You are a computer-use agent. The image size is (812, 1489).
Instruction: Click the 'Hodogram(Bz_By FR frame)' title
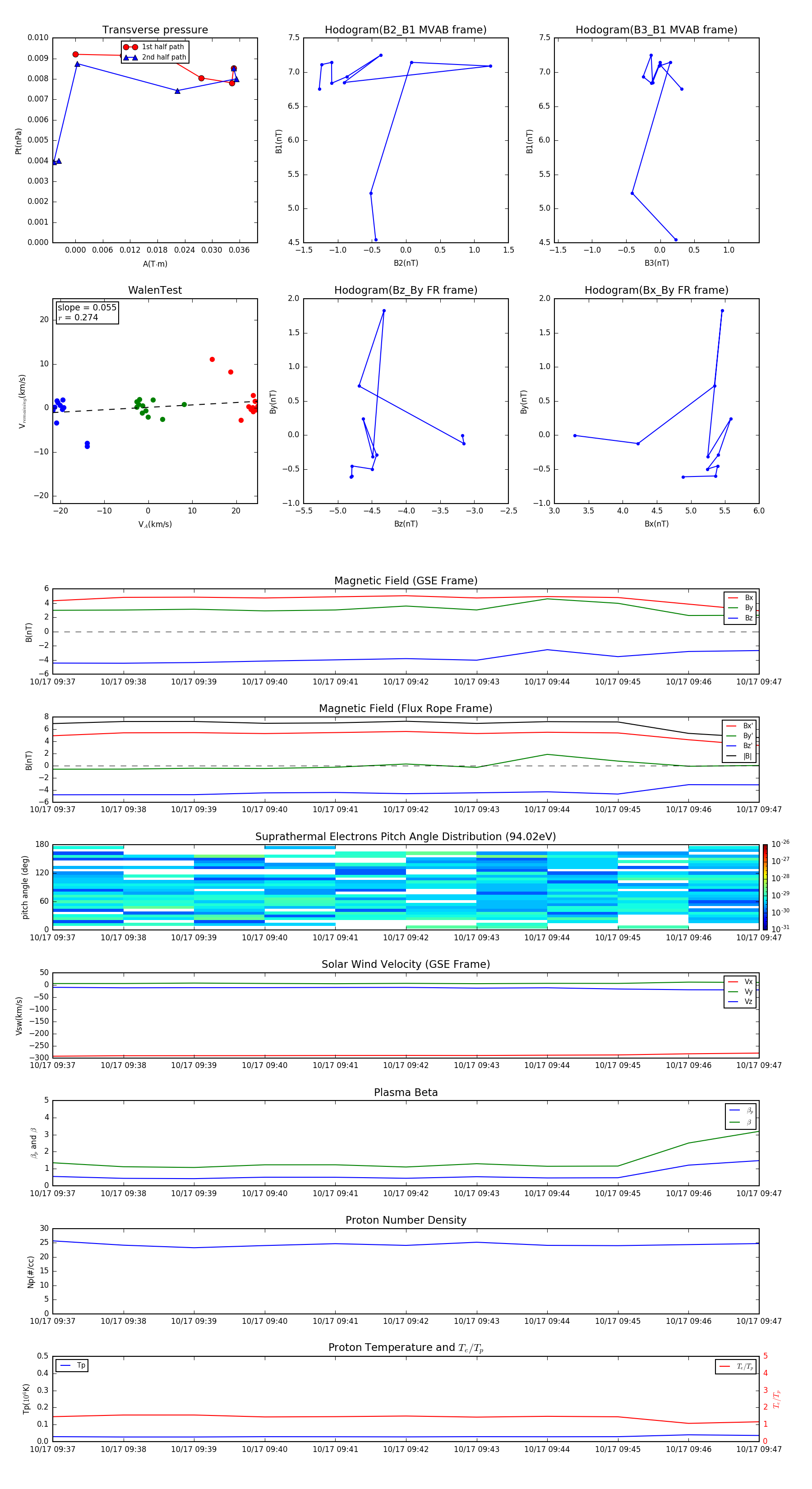tap(406, 290)
